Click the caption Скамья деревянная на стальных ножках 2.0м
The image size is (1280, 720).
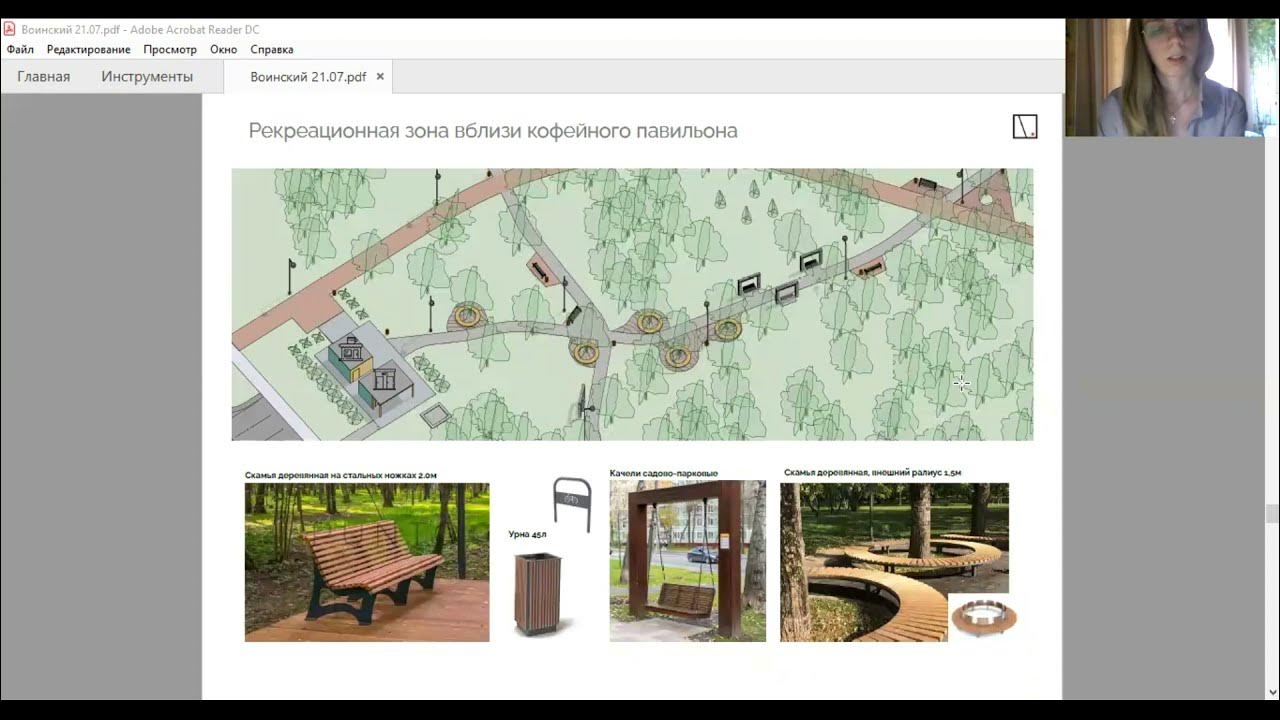tap(341, 475)
